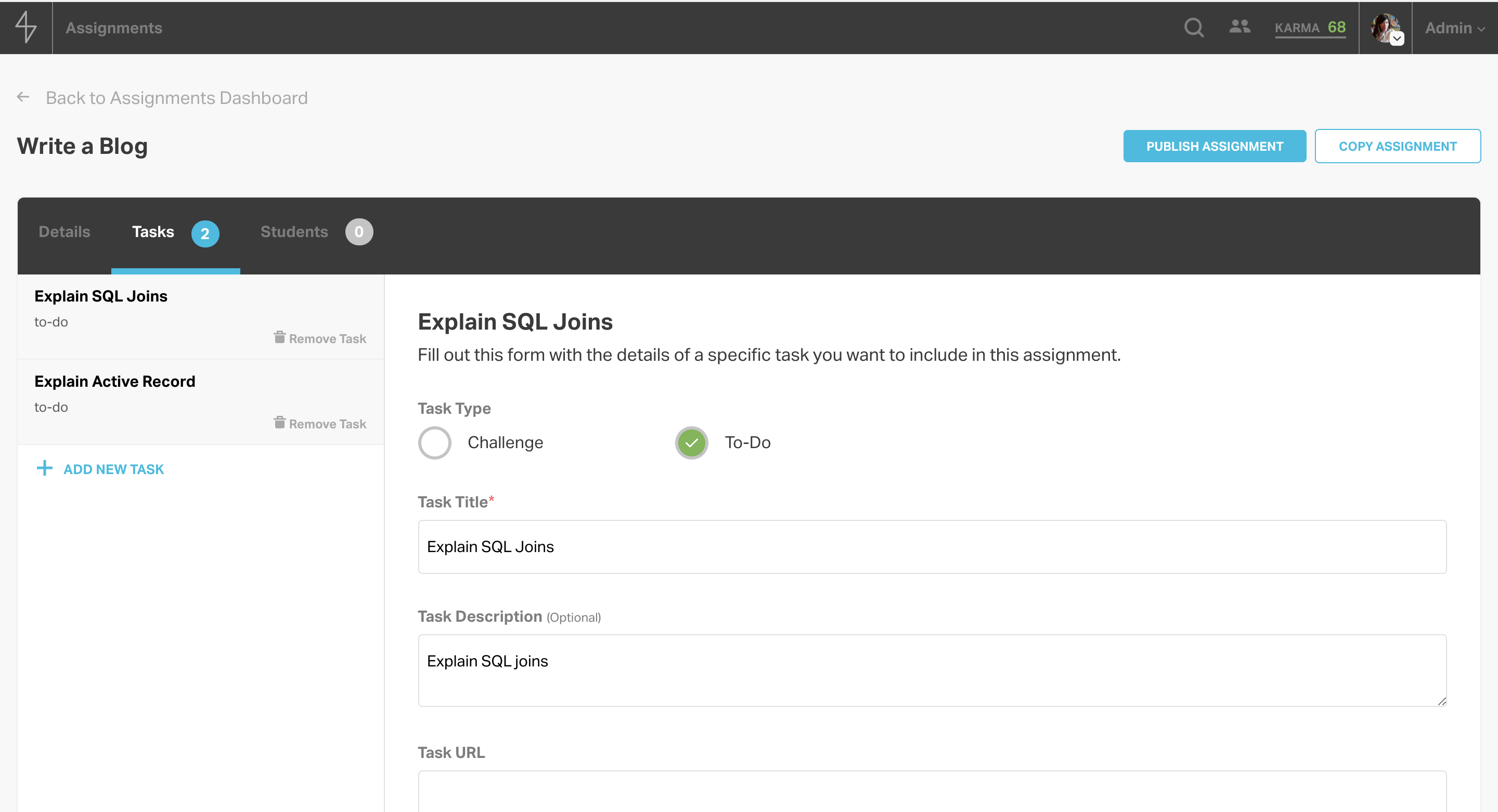Click the lightning bolt logo icon
This screenshot has width=1498, height=812.
[x=25, y=28]
